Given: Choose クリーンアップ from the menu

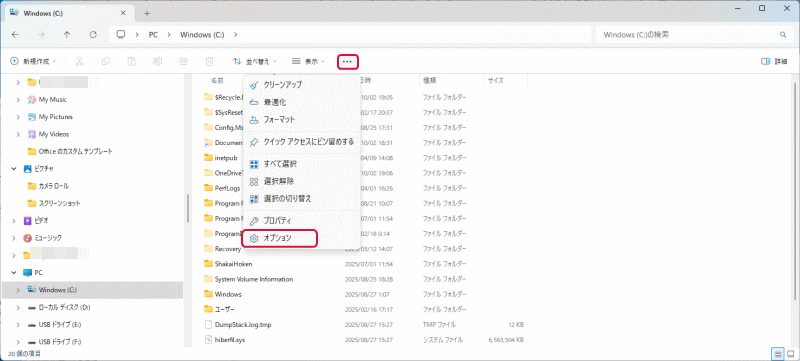Looking at the screenshot, I should point(302,85).
